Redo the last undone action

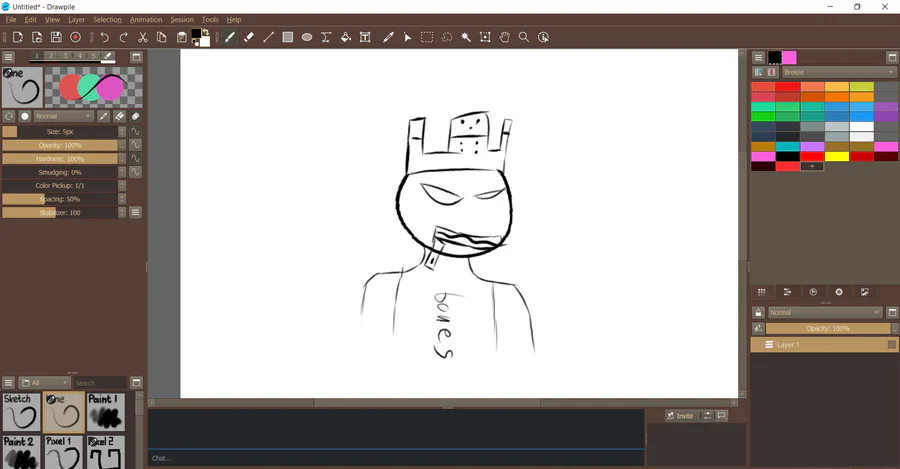pos(123,37)
